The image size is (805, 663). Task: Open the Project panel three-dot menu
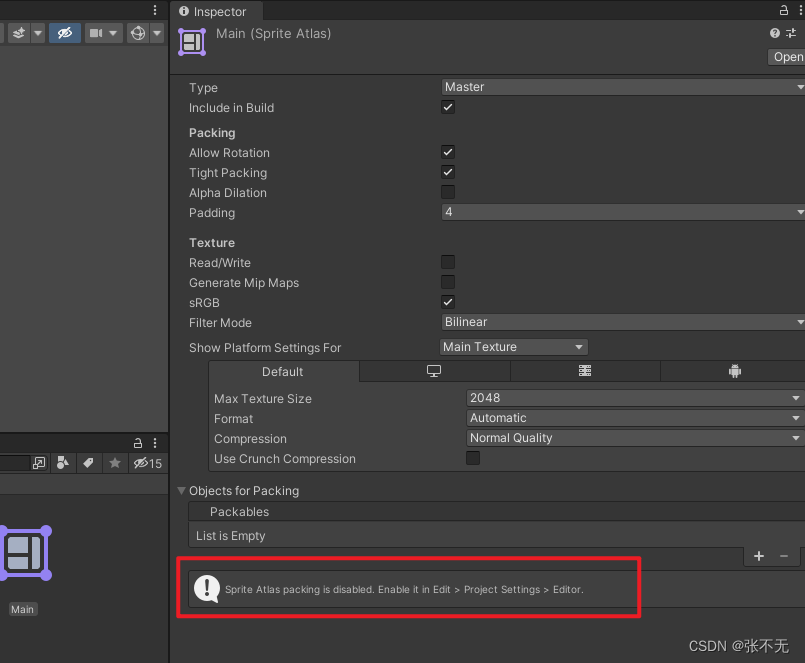tap(155, 443)
